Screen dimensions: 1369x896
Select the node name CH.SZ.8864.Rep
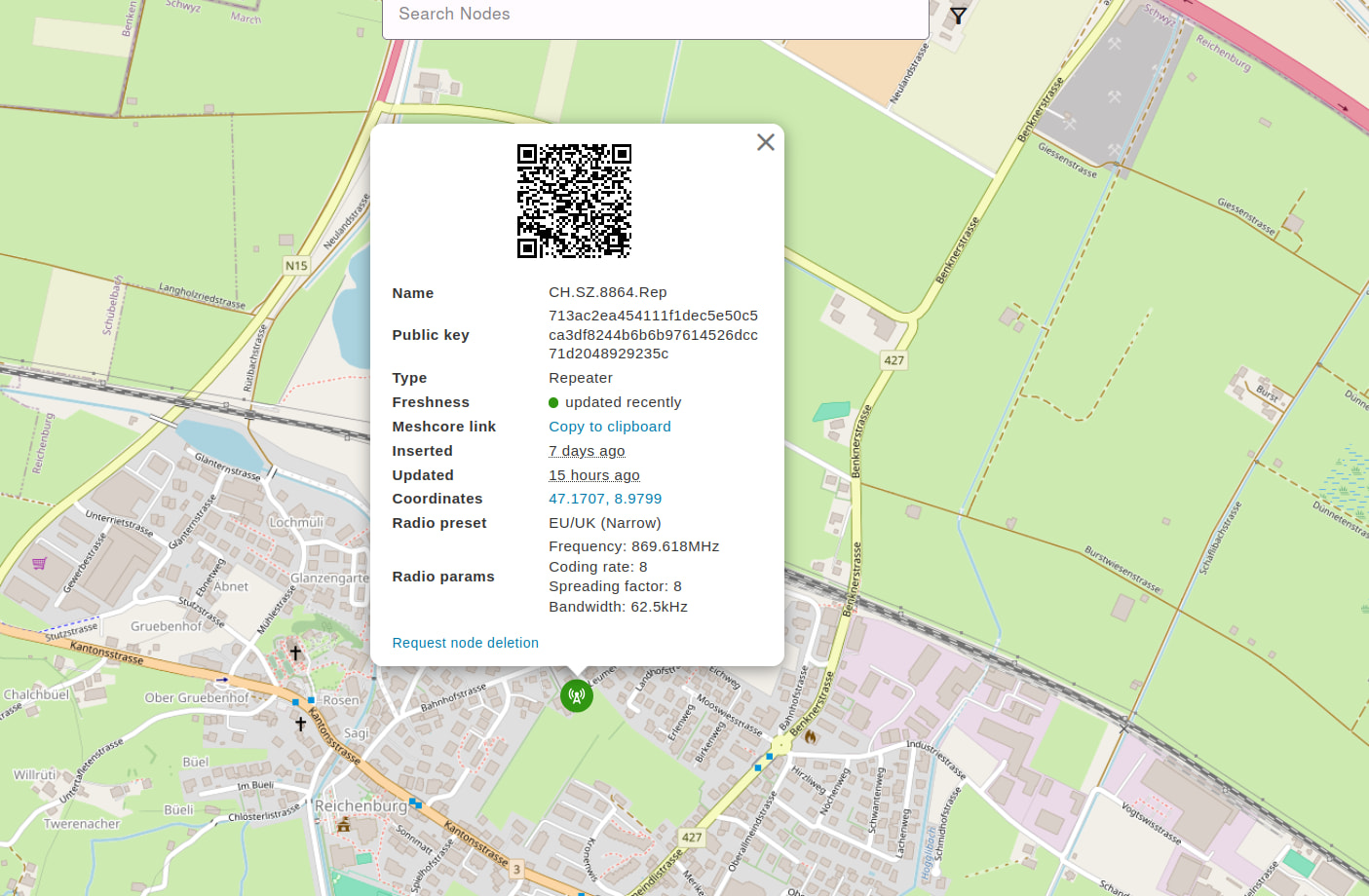608,292
